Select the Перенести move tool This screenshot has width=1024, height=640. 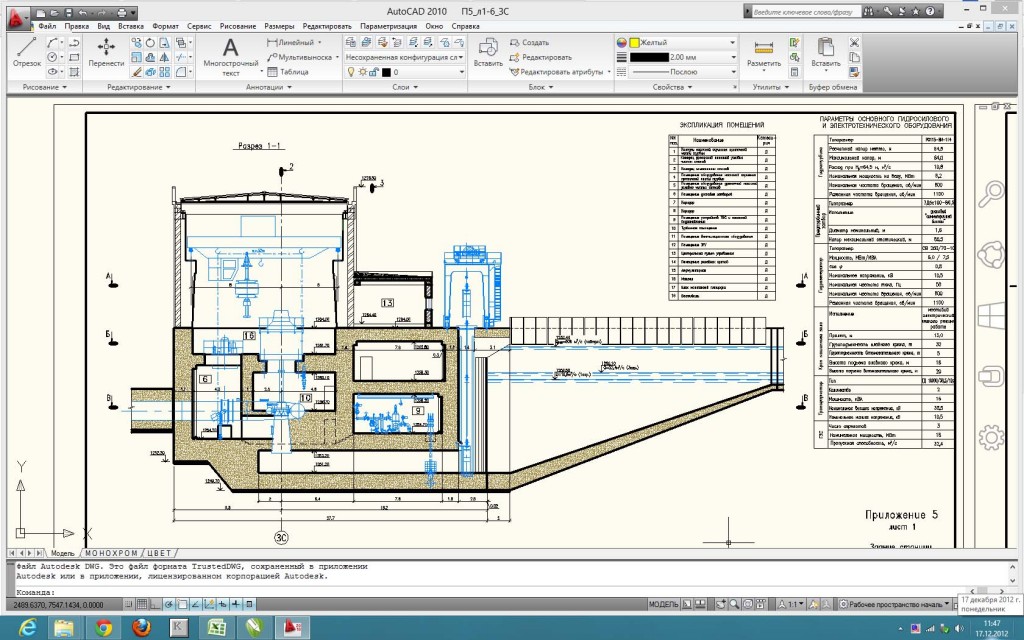[106, 52]
